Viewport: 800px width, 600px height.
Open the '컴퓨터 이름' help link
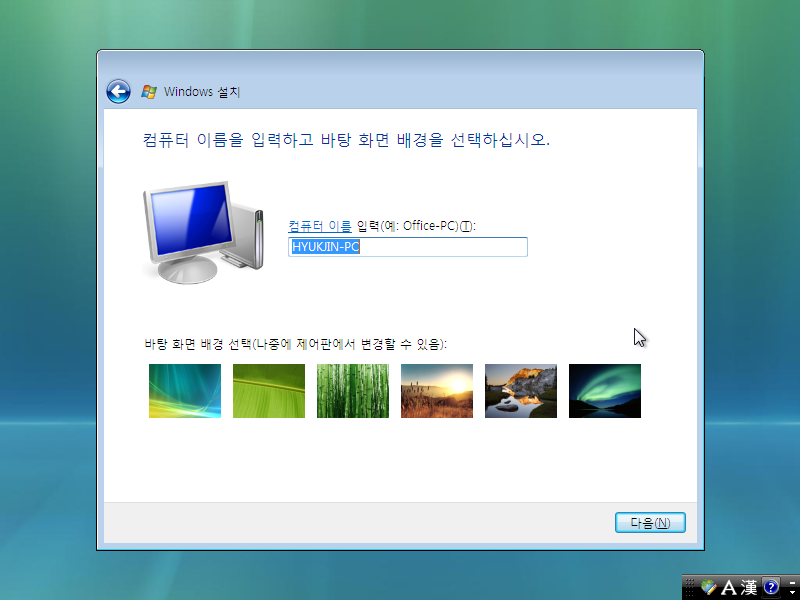(319, 226)
